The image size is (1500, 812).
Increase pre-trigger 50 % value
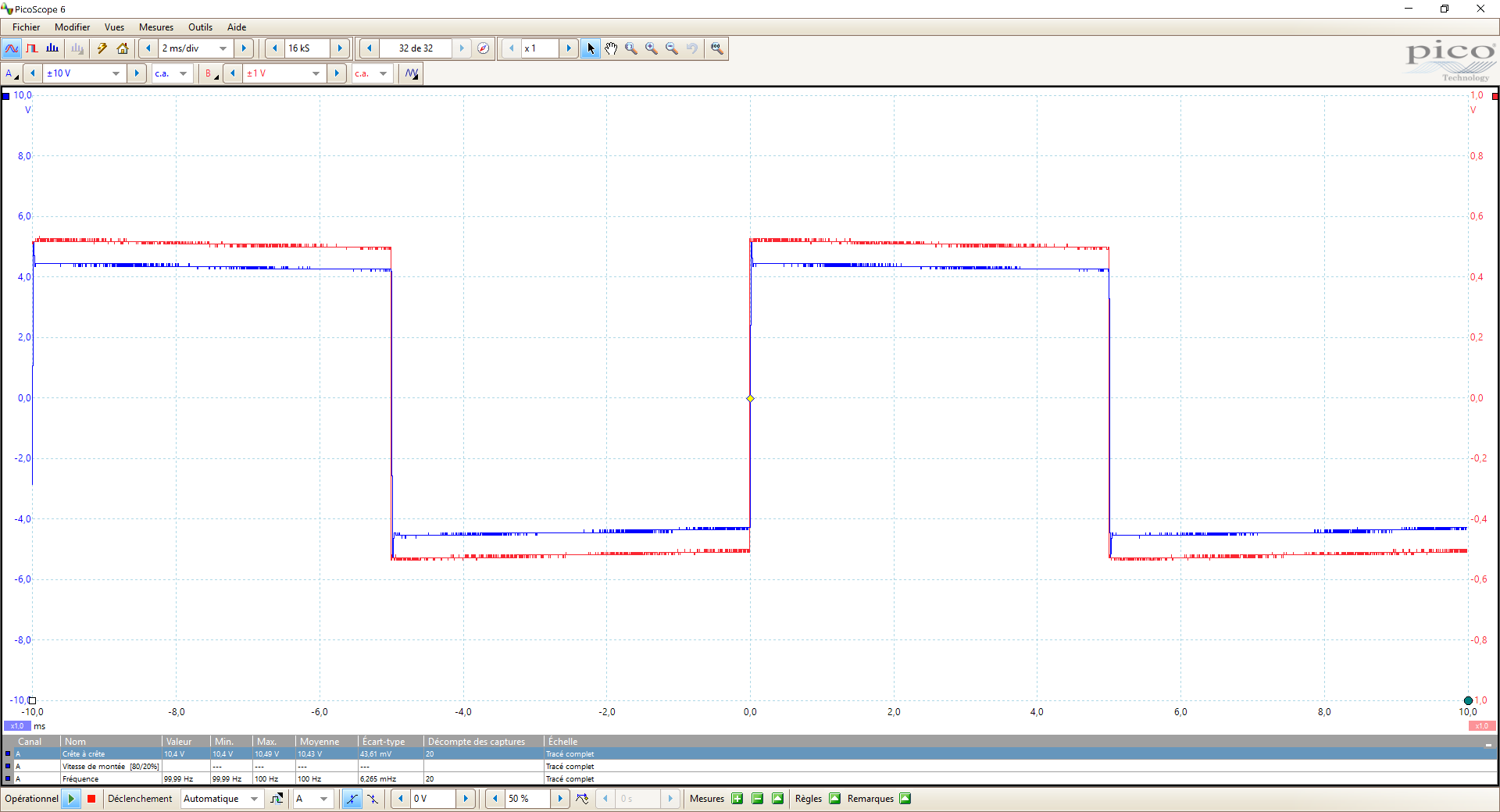tap(560, 799)
